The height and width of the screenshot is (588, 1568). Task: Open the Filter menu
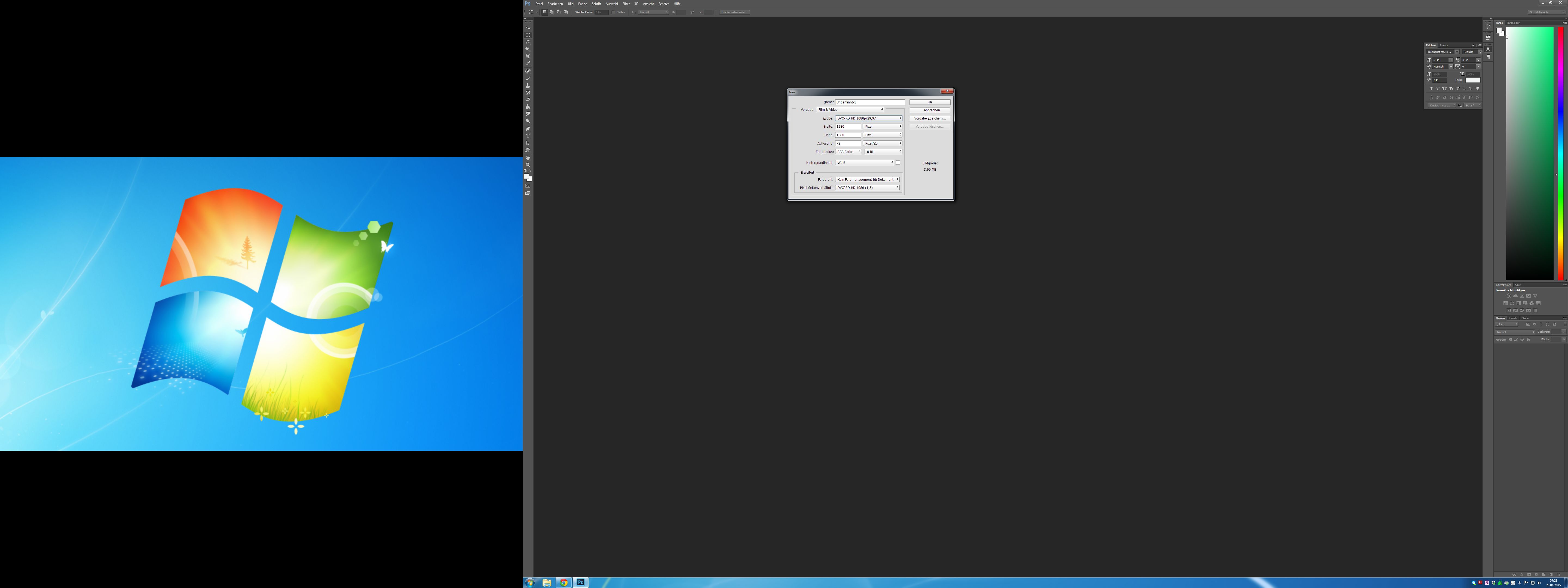tap(626, 4)
